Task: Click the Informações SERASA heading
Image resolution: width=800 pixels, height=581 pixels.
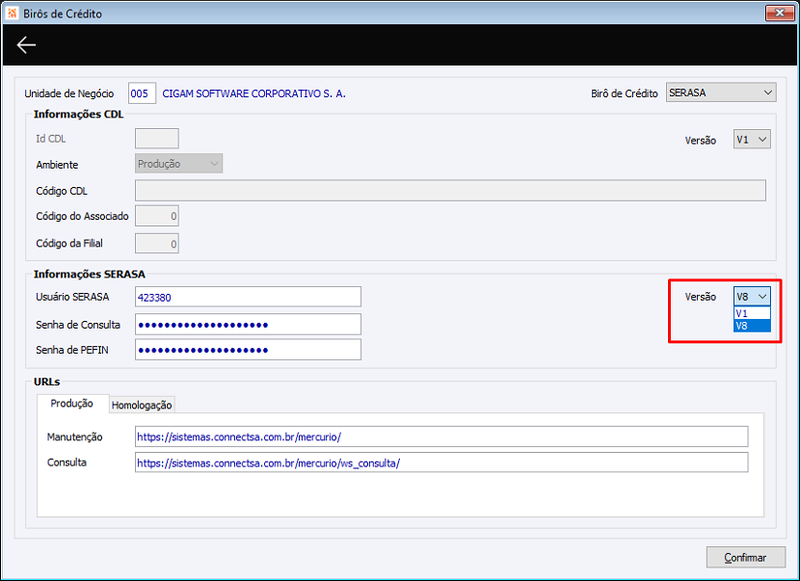Action: click(89, 274)
